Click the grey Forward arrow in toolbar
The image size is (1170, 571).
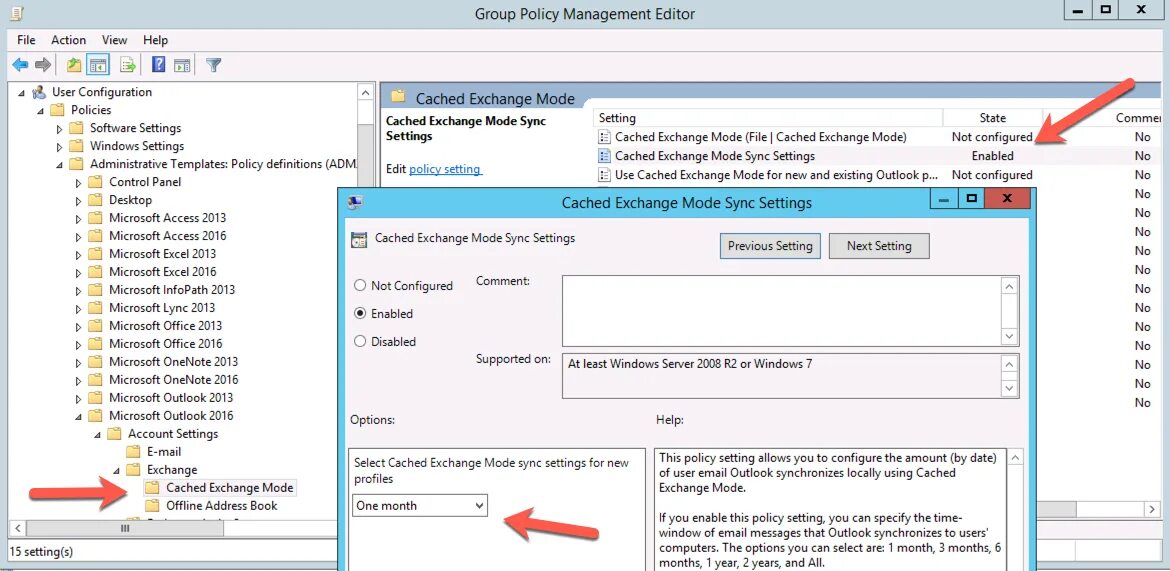pos(43,65)
